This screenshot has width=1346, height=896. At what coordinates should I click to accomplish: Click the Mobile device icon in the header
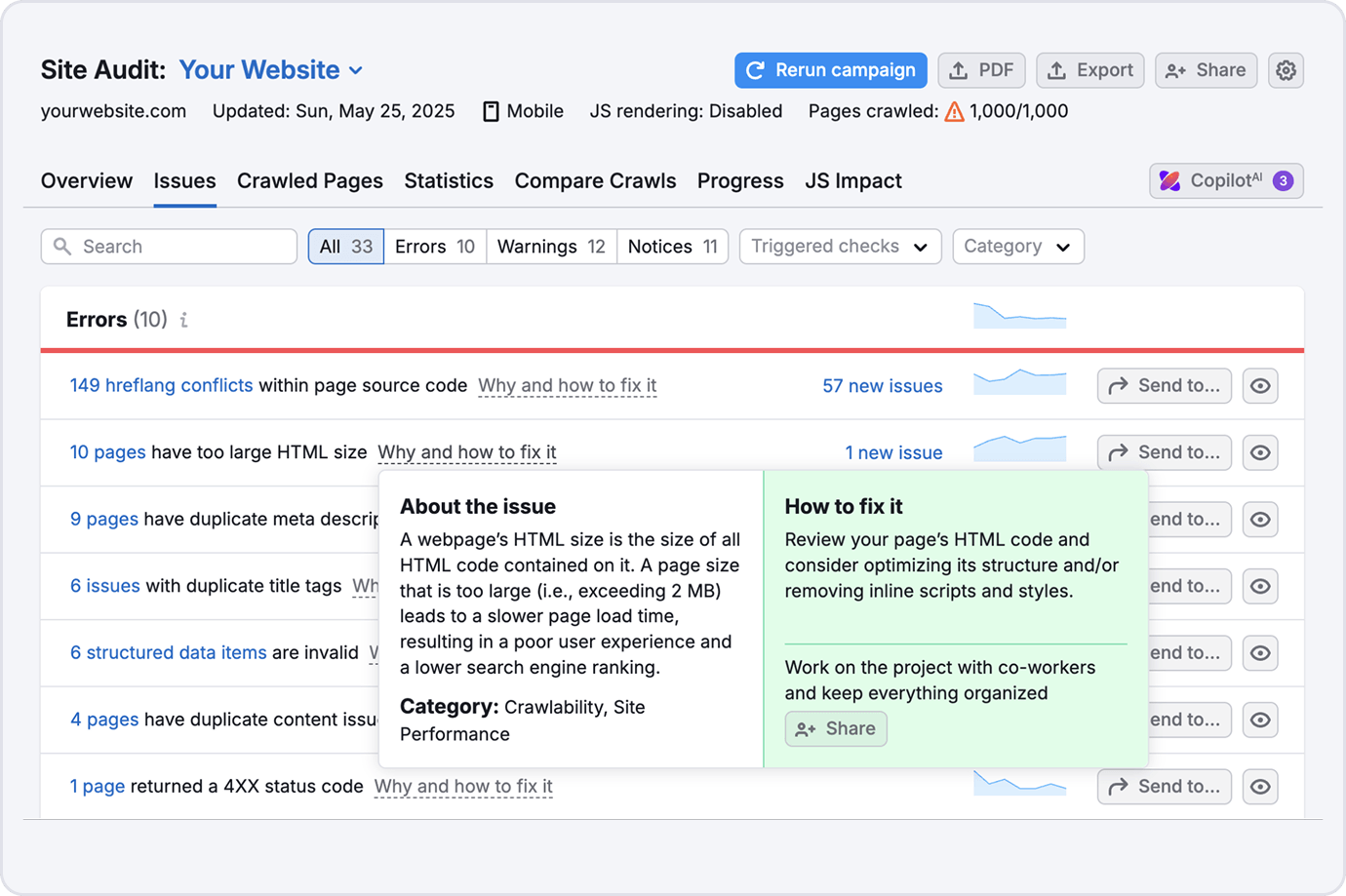coord(491,111)
